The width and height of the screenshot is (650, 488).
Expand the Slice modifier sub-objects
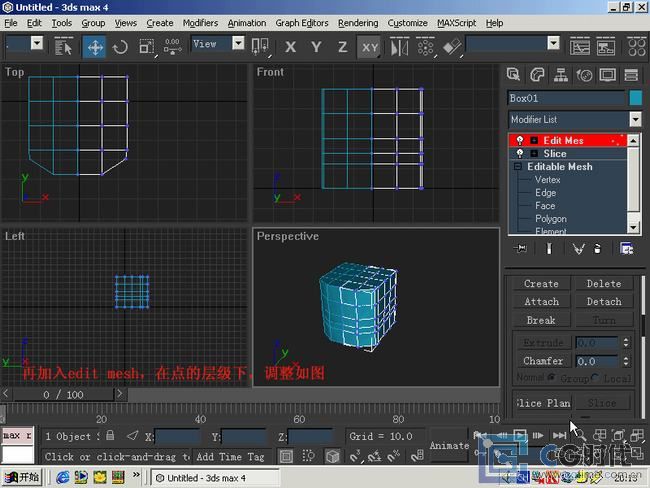(x=534, y=154)
